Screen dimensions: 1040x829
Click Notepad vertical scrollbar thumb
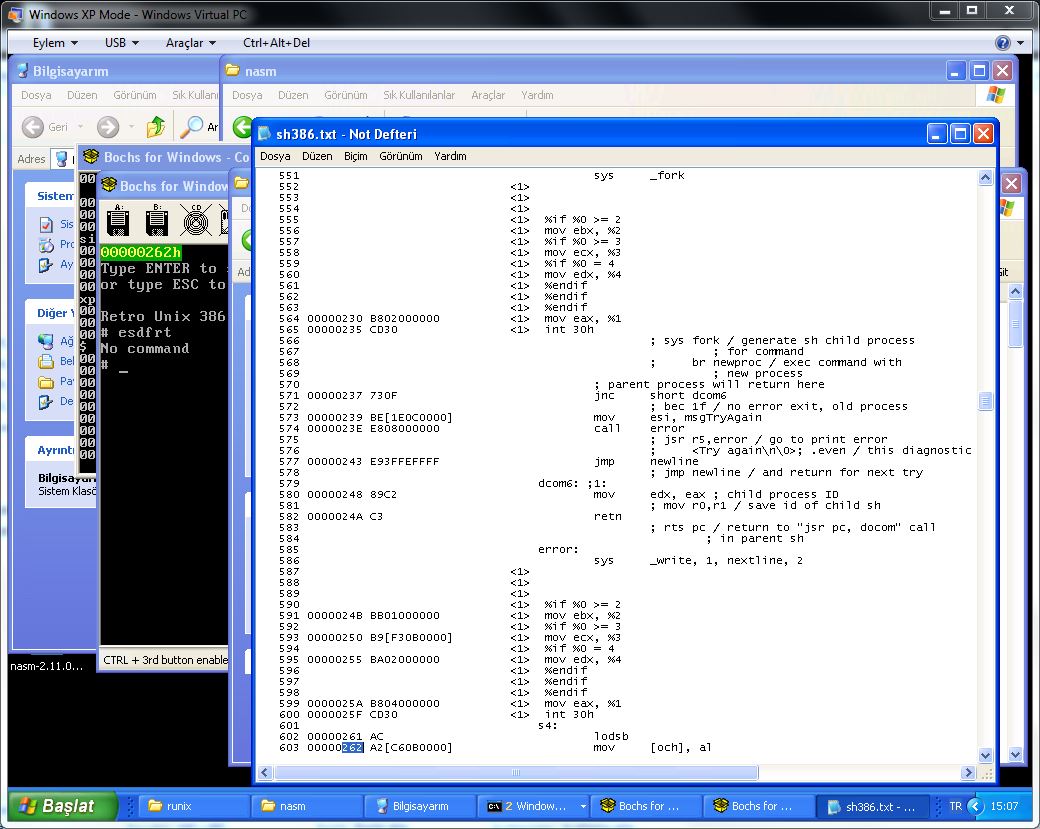pyautogui.click(x=986, y=401)
